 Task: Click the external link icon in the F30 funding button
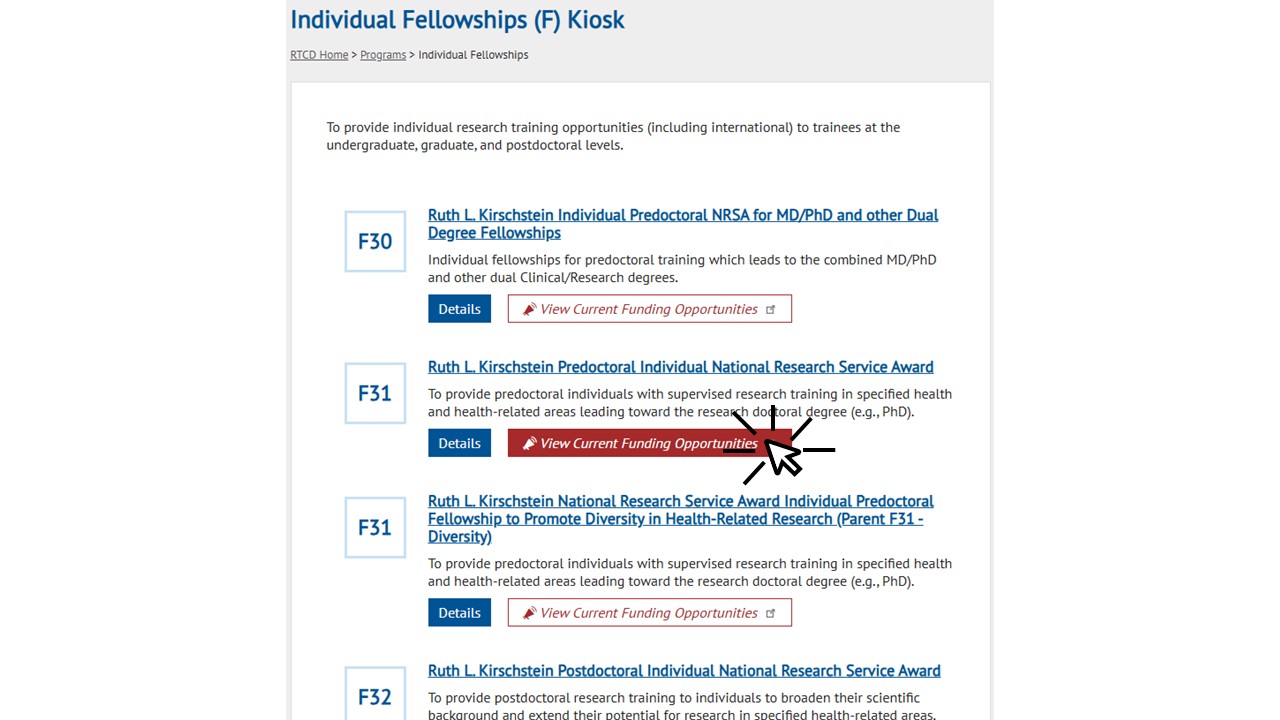coord(770,309)
